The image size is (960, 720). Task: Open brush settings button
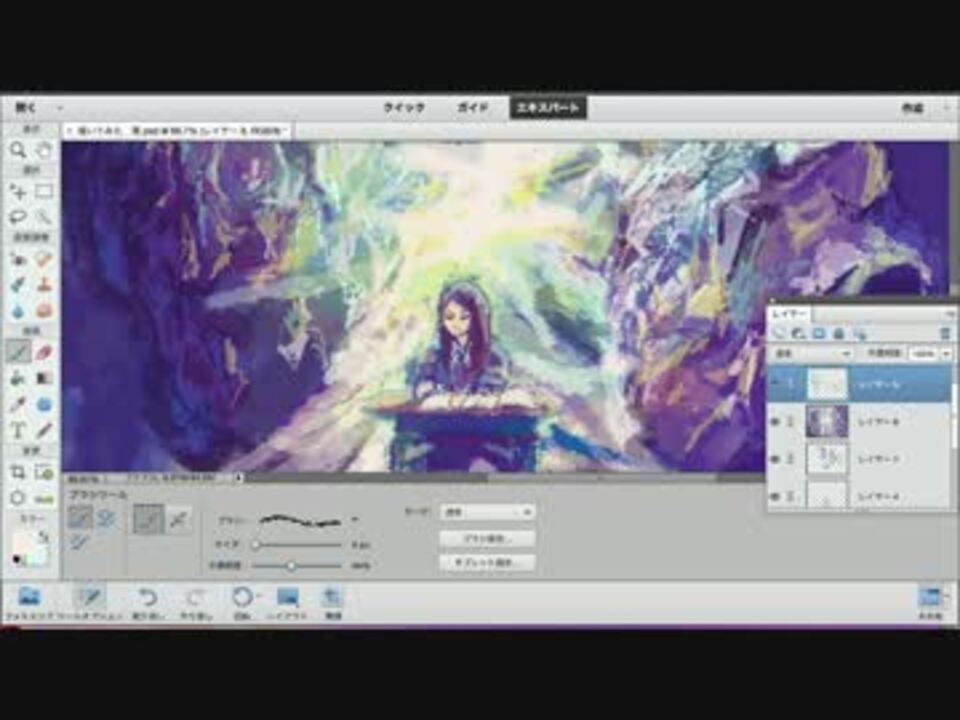pyautogui.click(x=487, y=538)
